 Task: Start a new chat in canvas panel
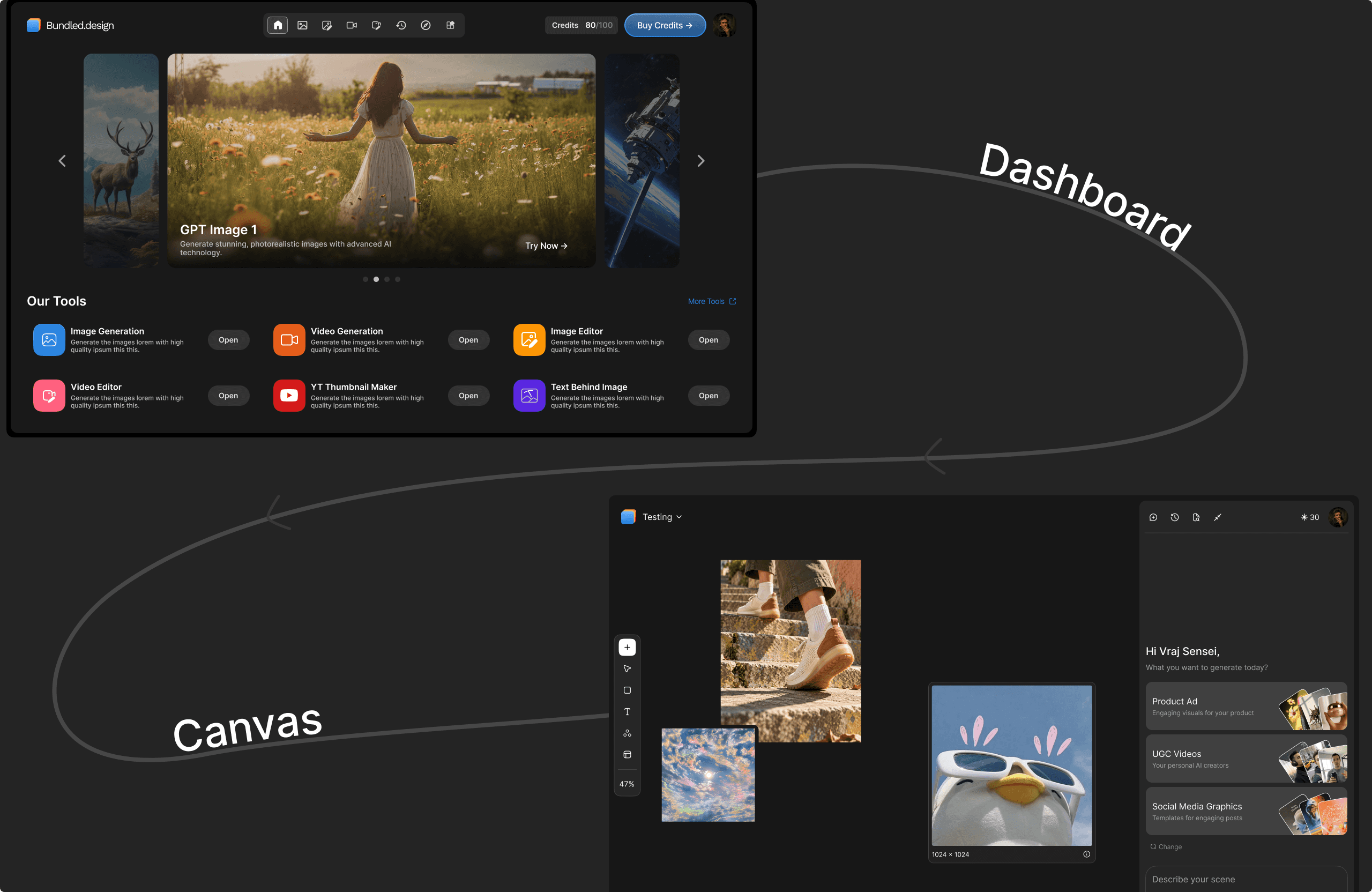[x=1153, y=517]
